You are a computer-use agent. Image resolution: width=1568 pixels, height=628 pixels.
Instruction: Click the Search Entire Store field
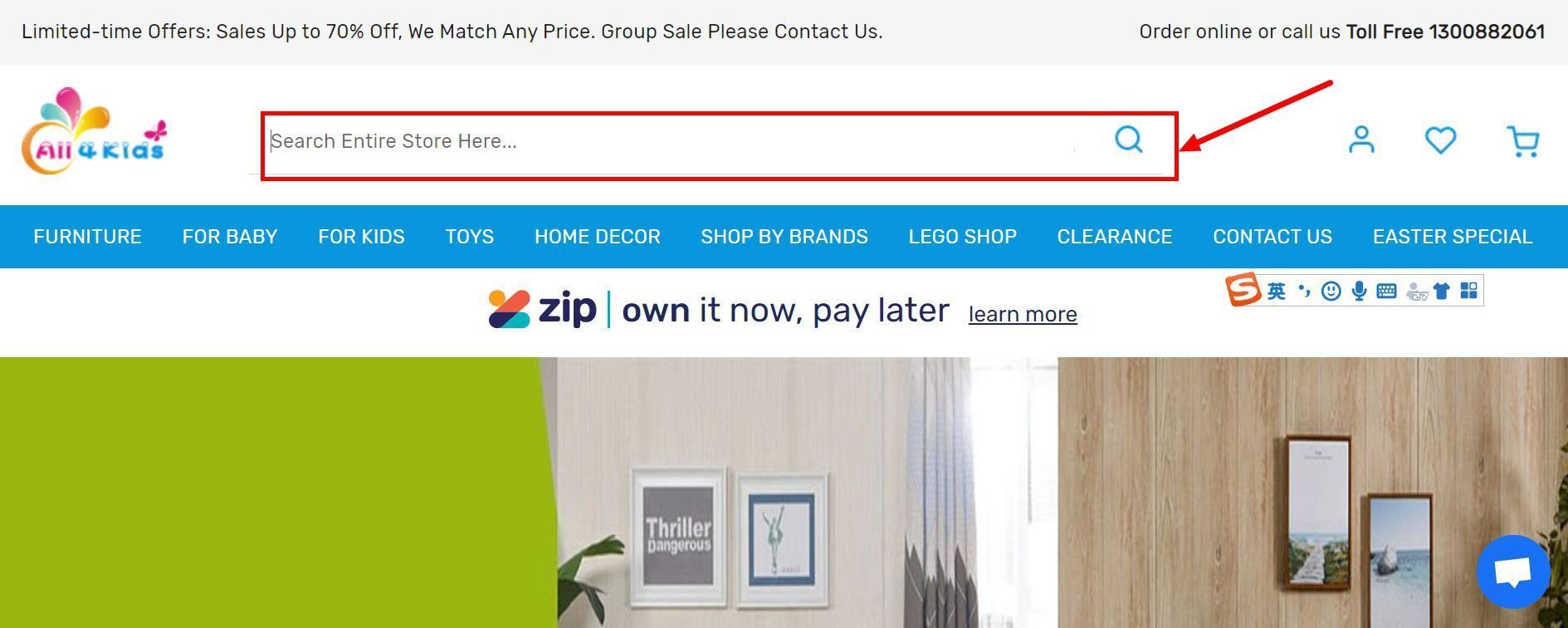tap(672, 141)
